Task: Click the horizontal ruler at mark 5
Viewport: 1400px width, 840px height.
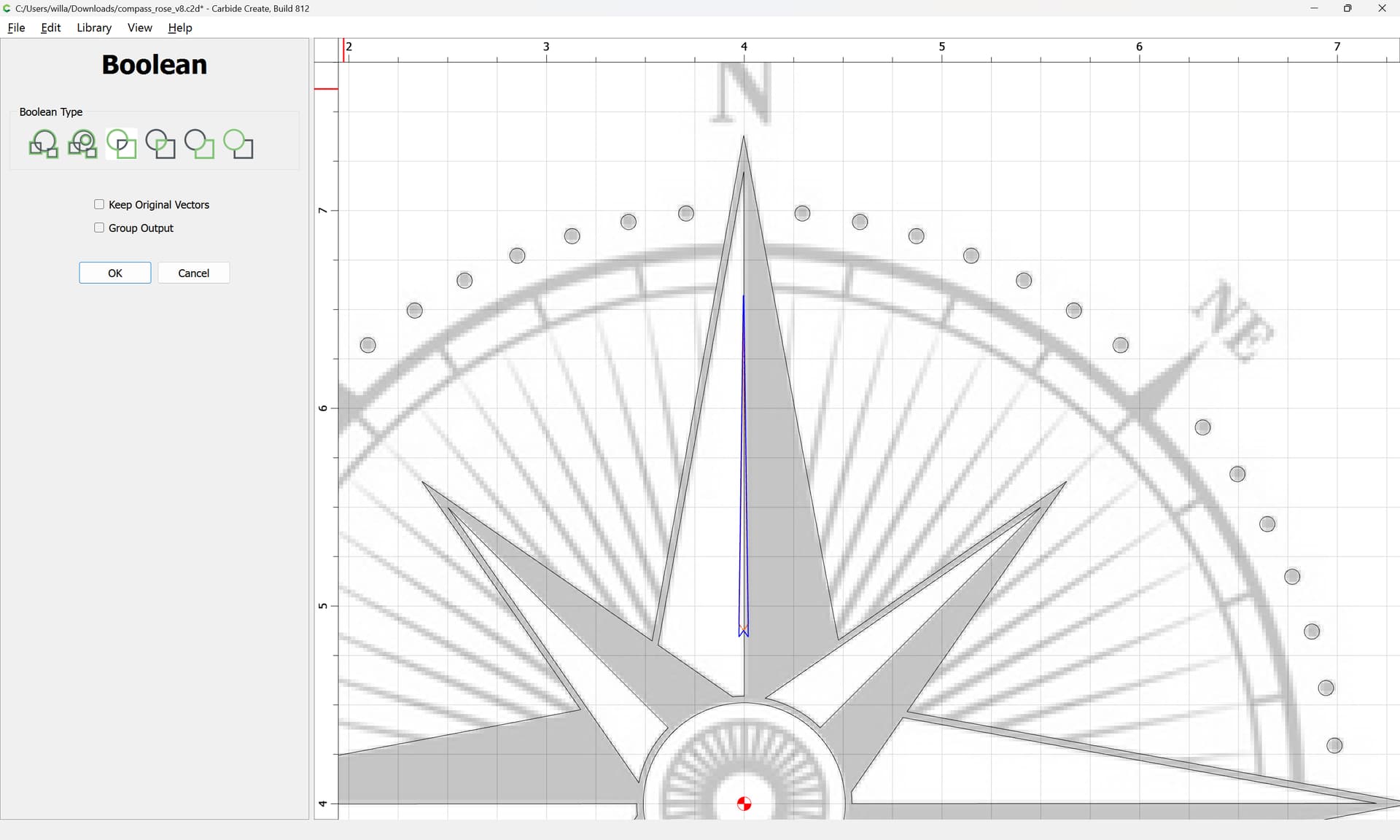Action: 941,48
